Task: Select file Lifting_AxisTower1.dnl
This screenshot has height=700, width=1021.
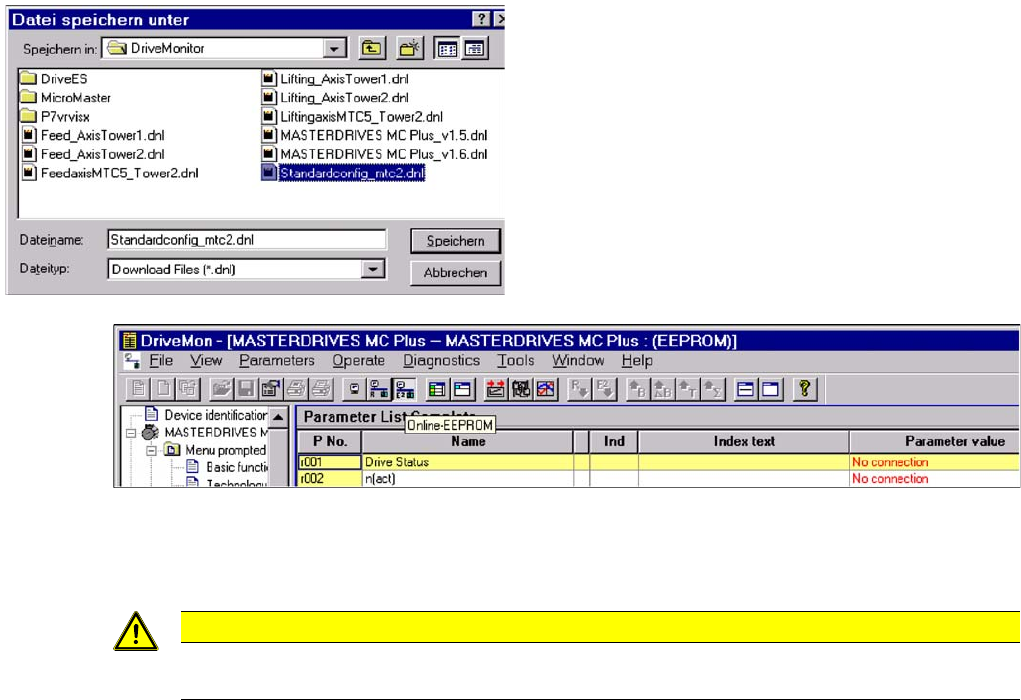Action: point(335,79)
